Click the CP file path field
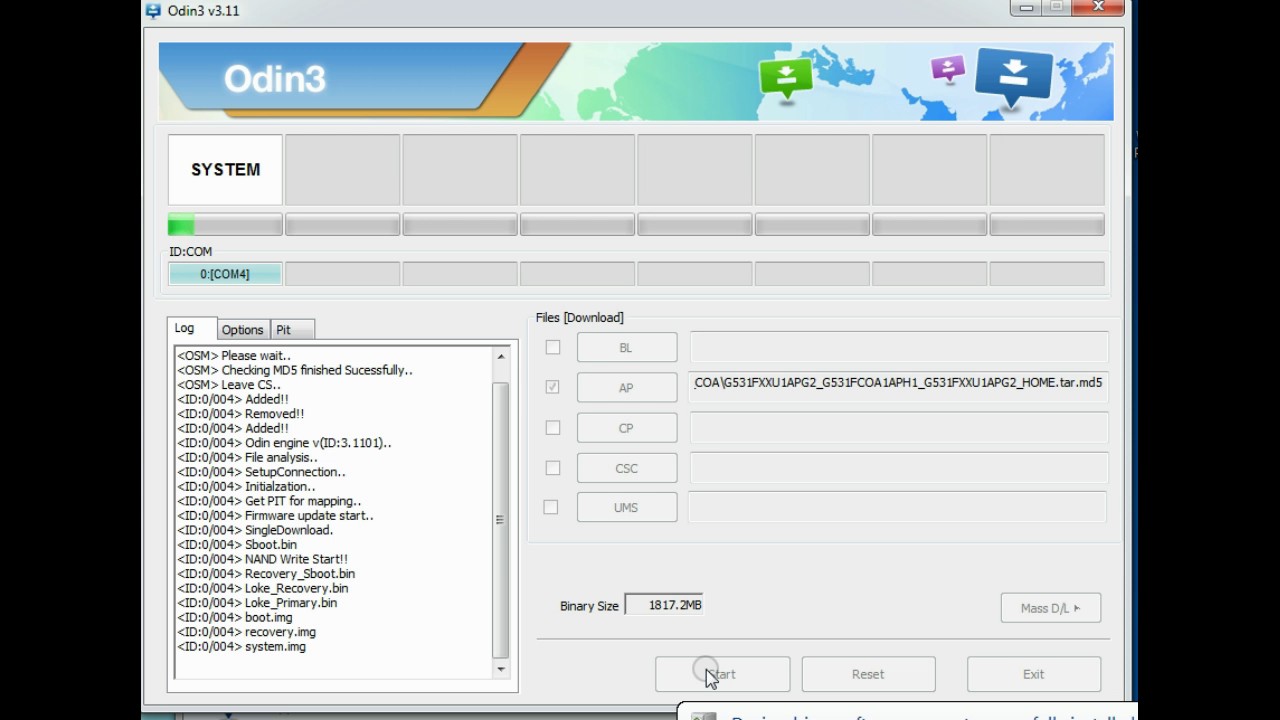The image size is (1280, 720). (898, 427)
